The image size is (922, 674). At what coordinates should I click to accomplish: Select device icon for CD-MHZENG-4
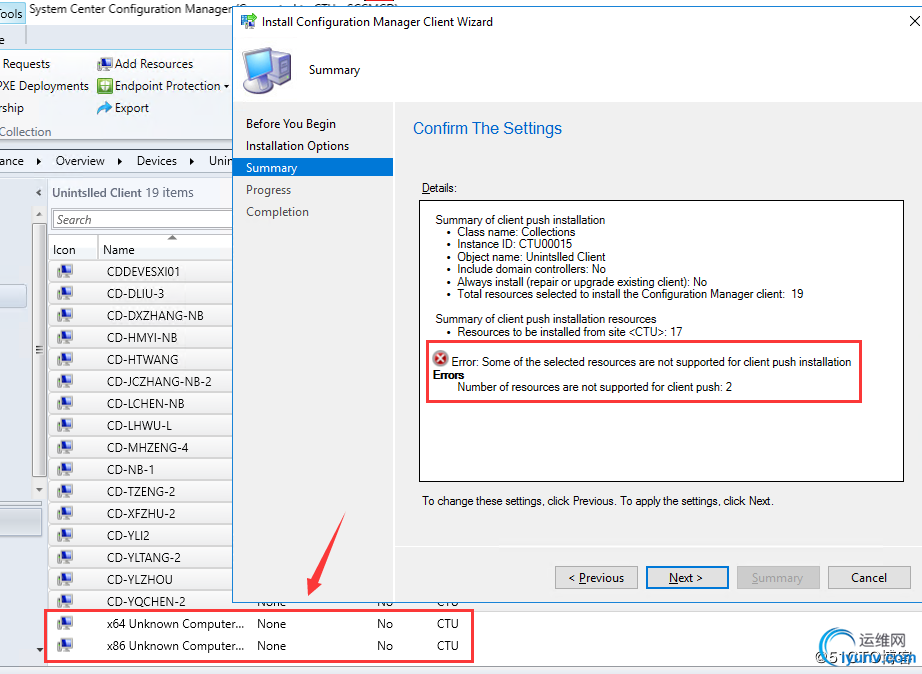coord(65,447)
